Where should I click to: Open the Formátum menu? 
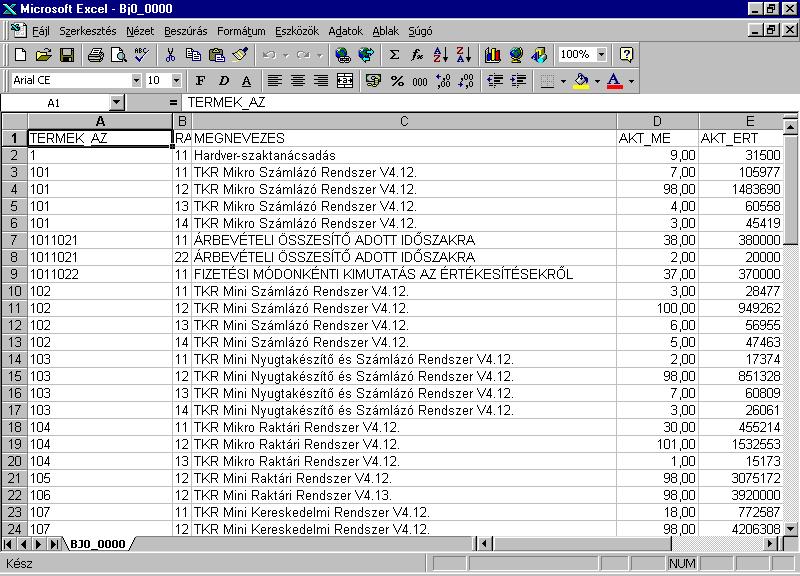[241, 31]
